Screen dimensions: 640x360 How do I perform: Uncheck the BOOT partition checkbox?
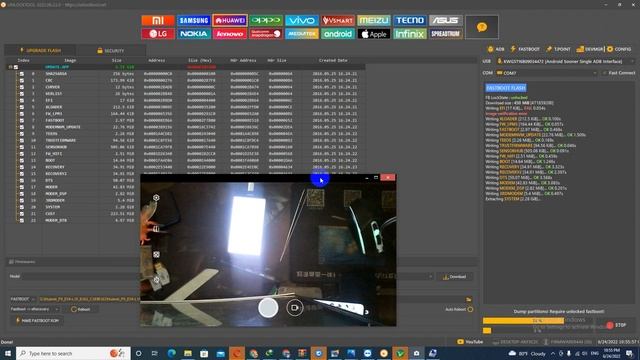tap(22, 160)
